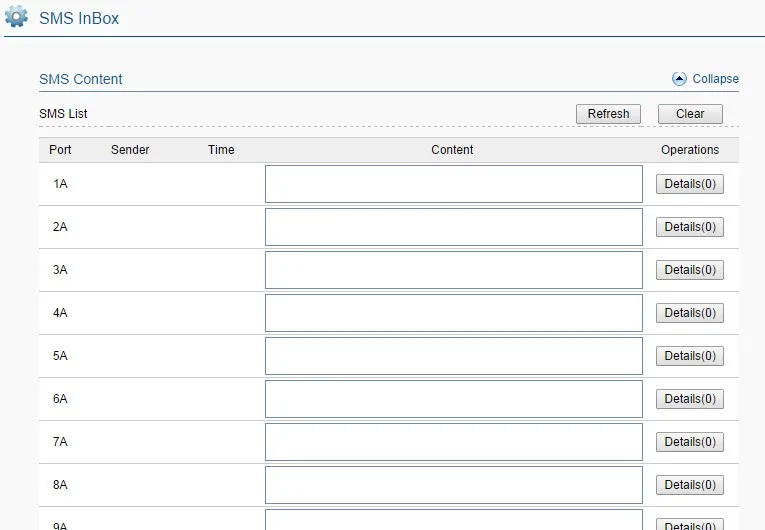
Task: Click the content box for port 8A
Action: pos(453,485)
